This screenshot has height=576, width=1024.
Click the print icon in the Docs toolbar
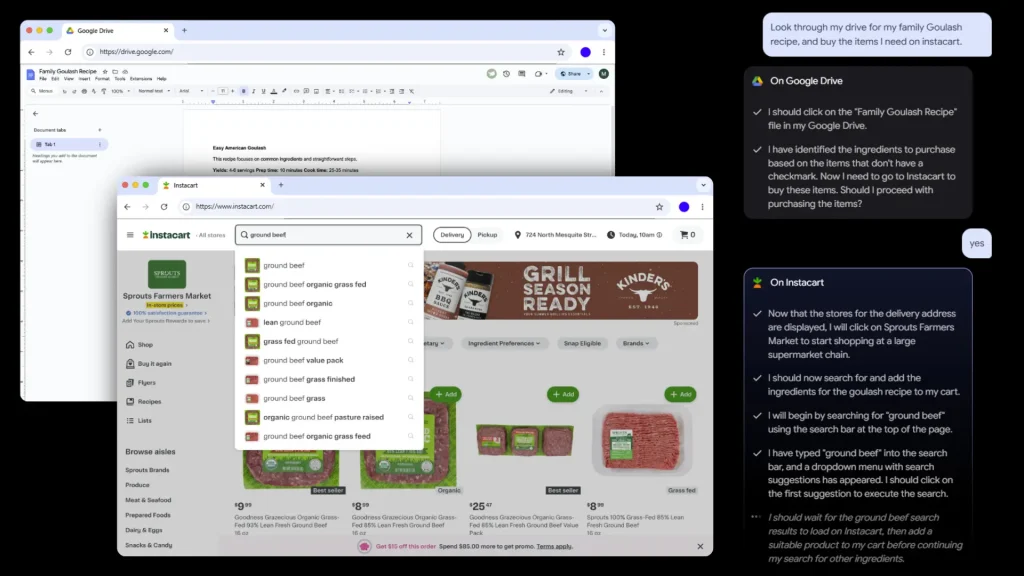(x=84, y=91)
